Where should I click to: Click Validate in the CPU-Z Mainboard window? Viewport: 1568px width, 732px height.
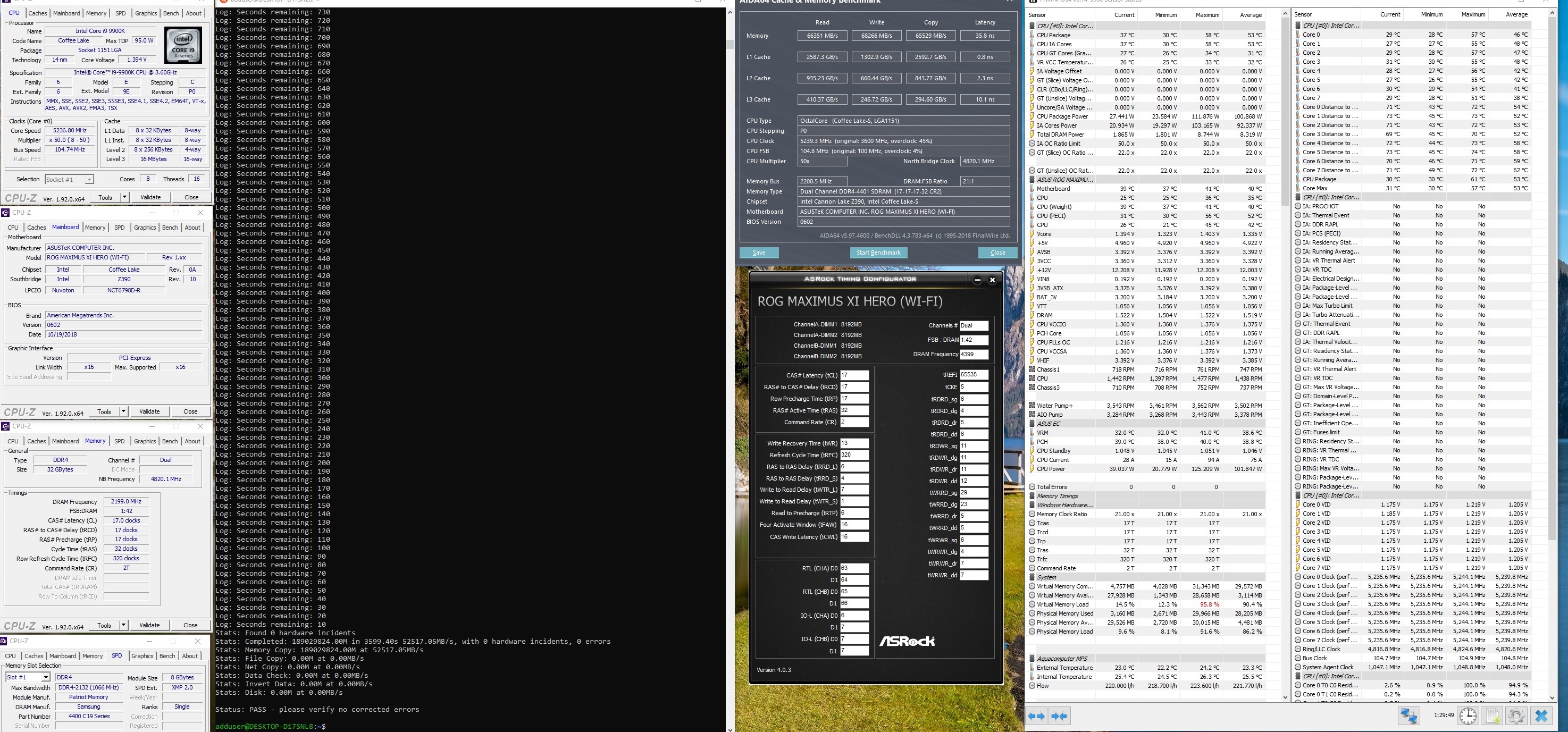tap(149, 411)
